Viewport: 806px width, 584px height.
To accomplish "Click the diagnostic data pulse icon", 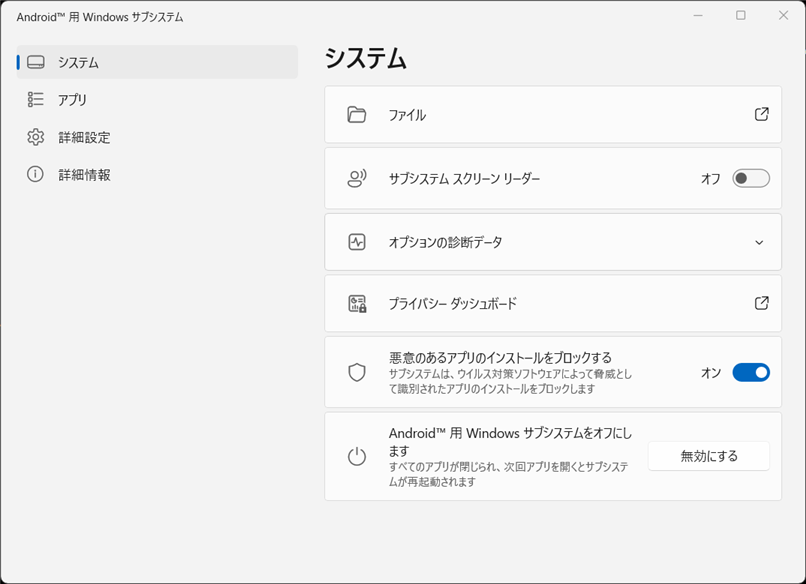I will tap(357, 242).
